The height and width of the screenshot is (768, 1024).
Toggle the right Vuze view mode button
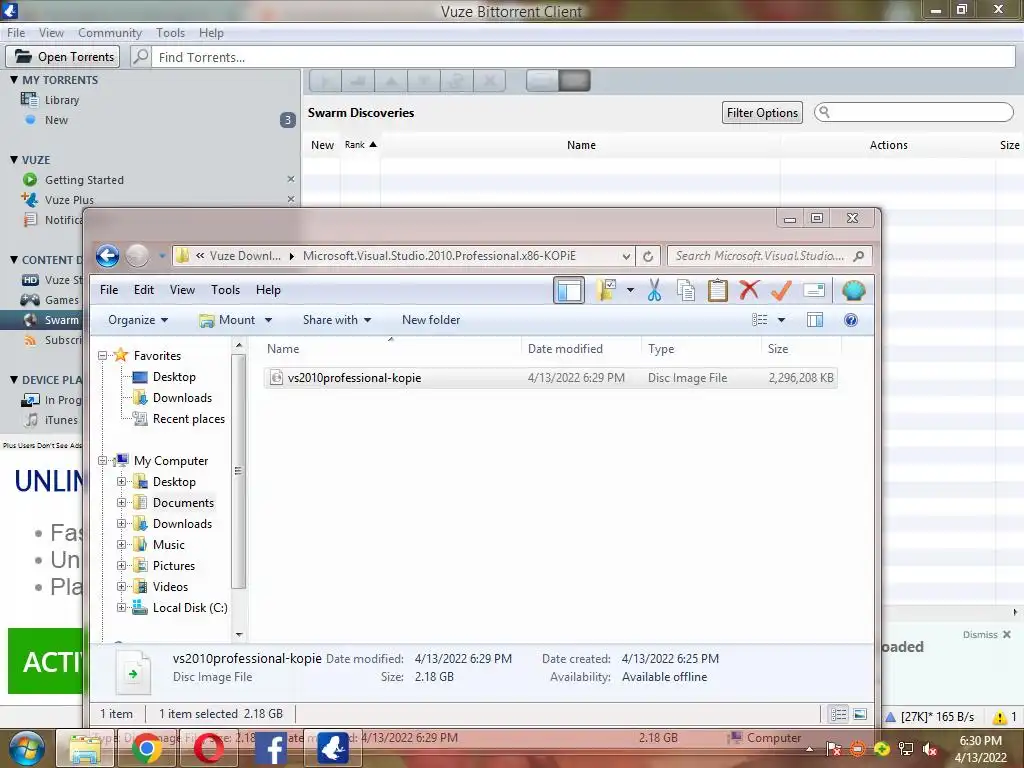tap(574, 81)
